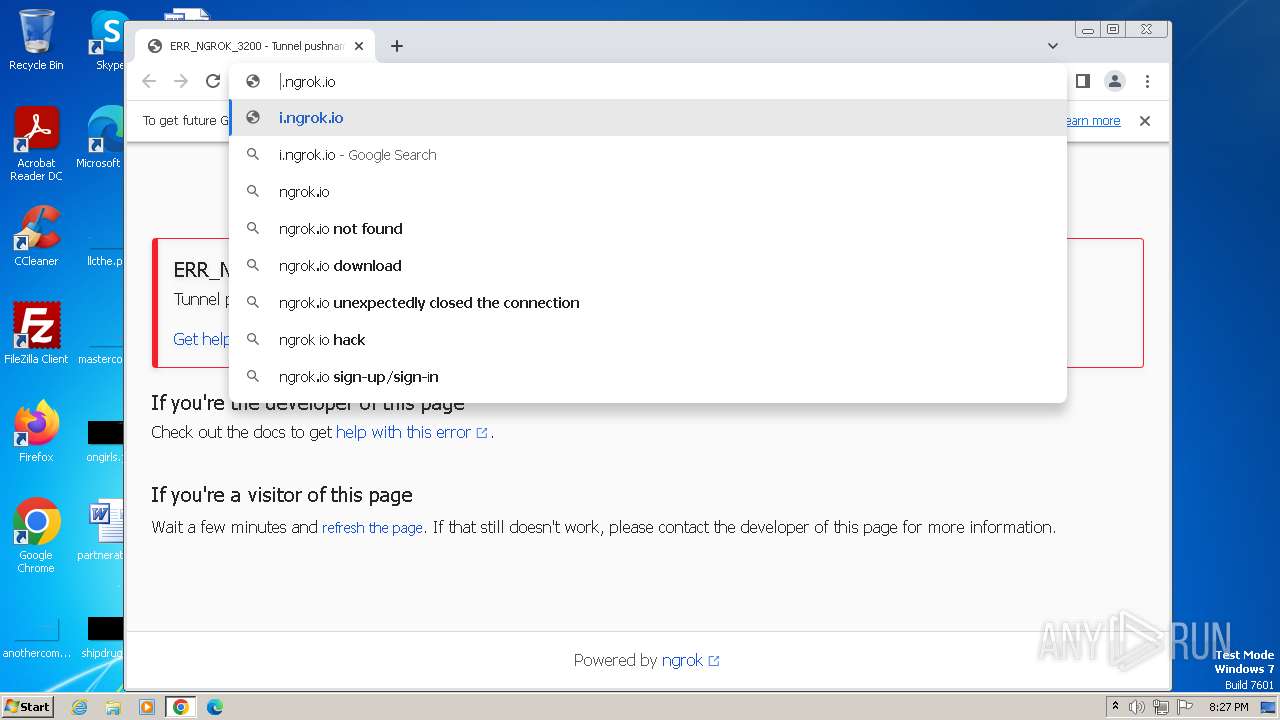Viewport: 1280px width, 720px height.
Task: Open FileZilla Client desktop shortcut
Action: point(36,333)
